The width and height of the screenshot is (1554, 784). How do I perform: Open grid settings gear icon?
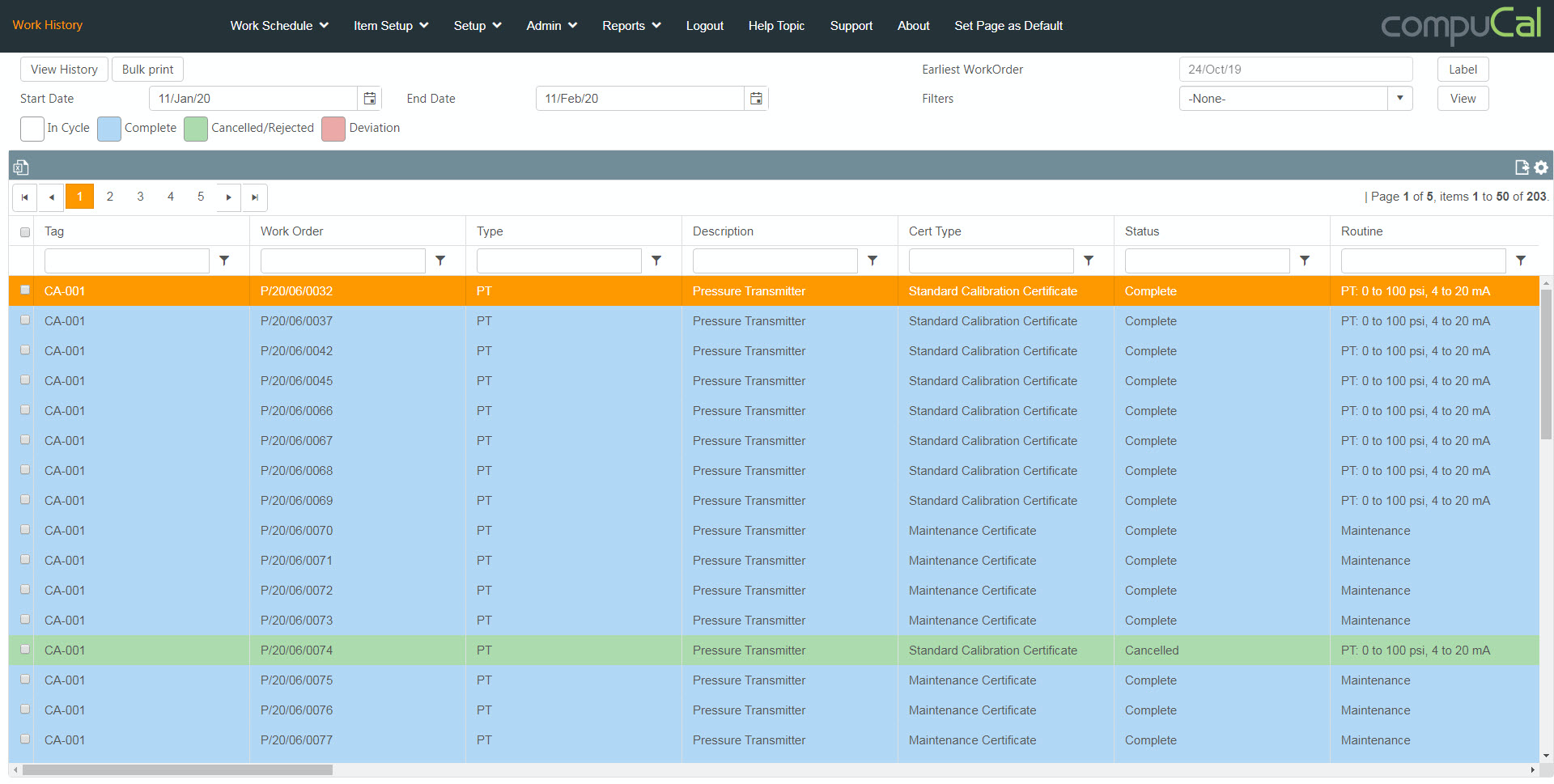[x=1541, y=167]
